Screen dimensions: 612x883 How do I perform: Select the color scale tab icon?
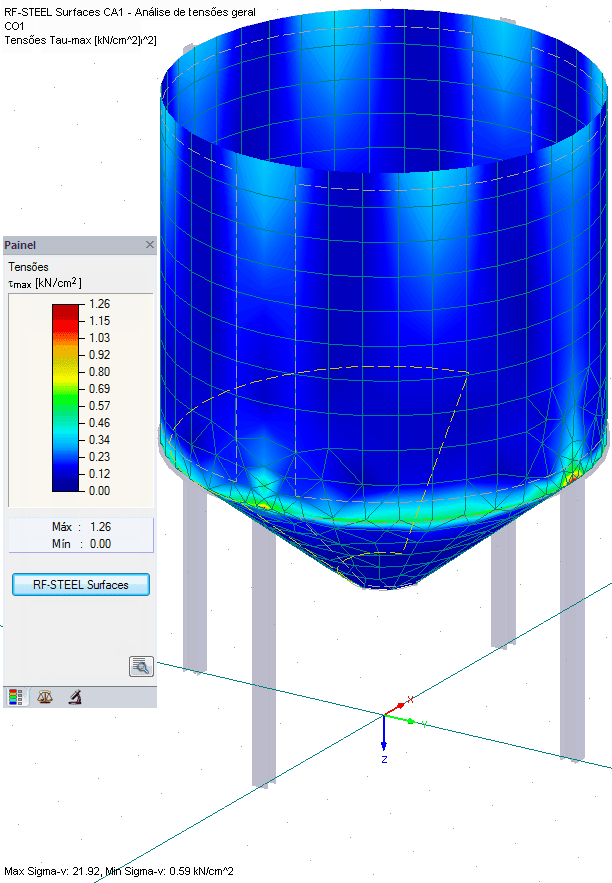(16, 697)
